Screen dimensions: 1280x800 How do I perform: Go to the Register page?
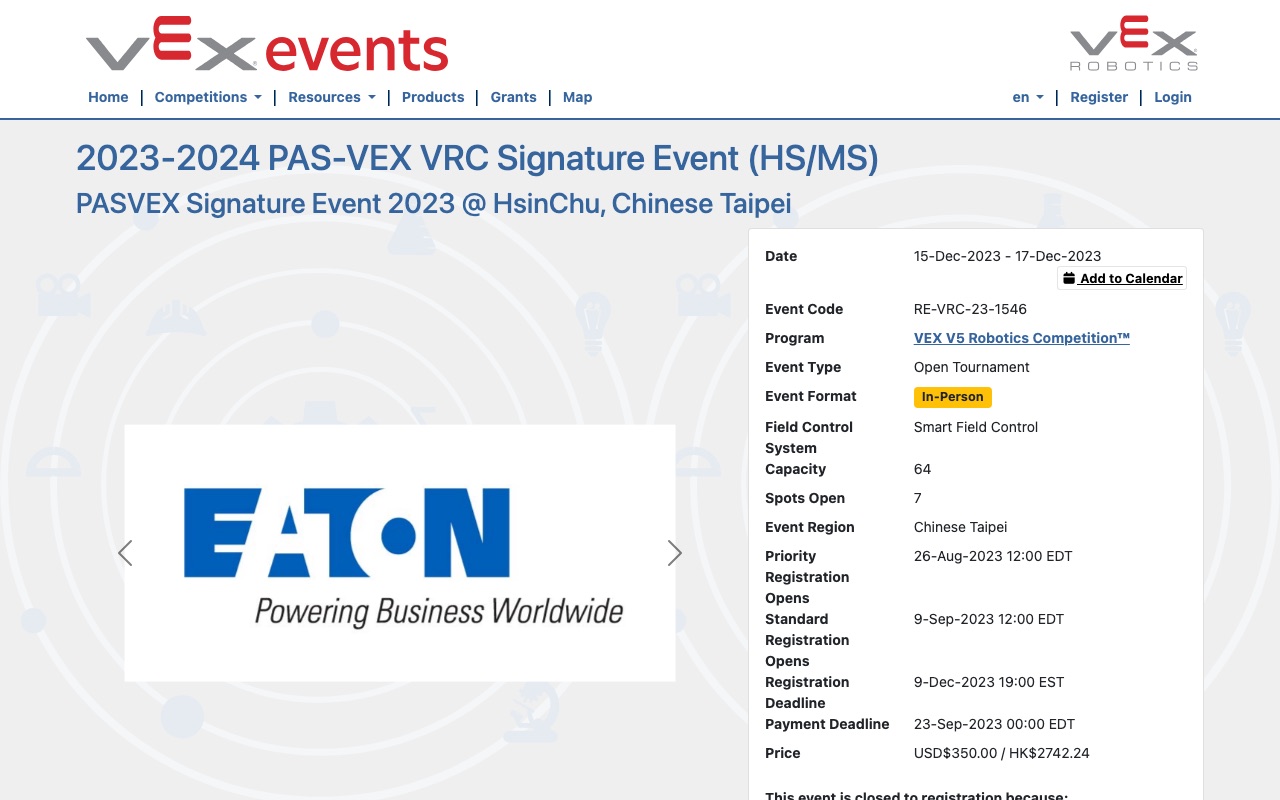(1099, 97)
